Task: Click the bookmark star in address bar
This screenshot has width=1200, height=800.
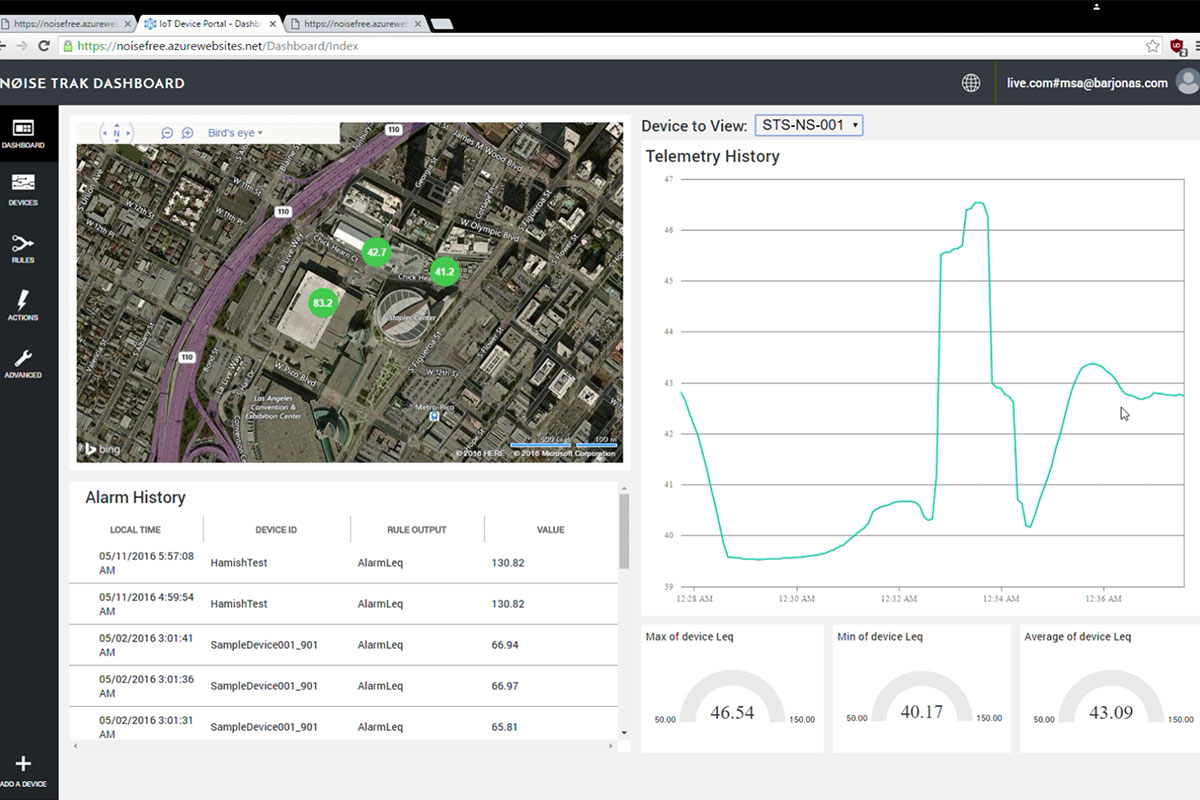Action: pos(1153,46)
